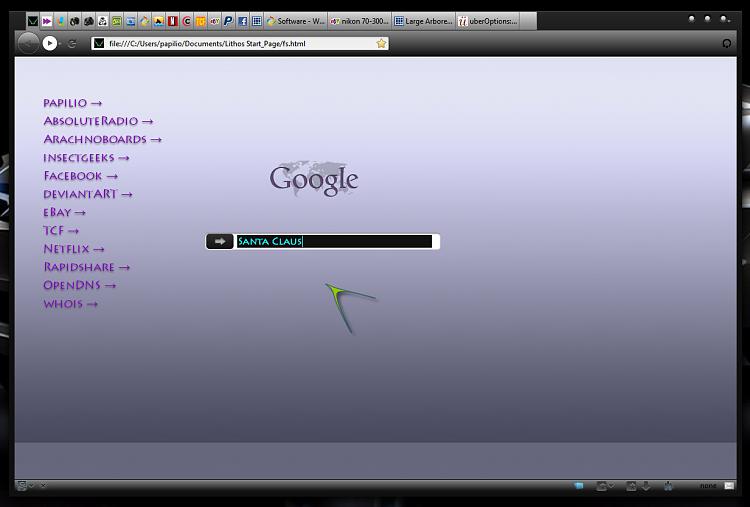Open the green square pinned tab
The height and width of the screenshot is (507, 750).
(x=116, y=21)
